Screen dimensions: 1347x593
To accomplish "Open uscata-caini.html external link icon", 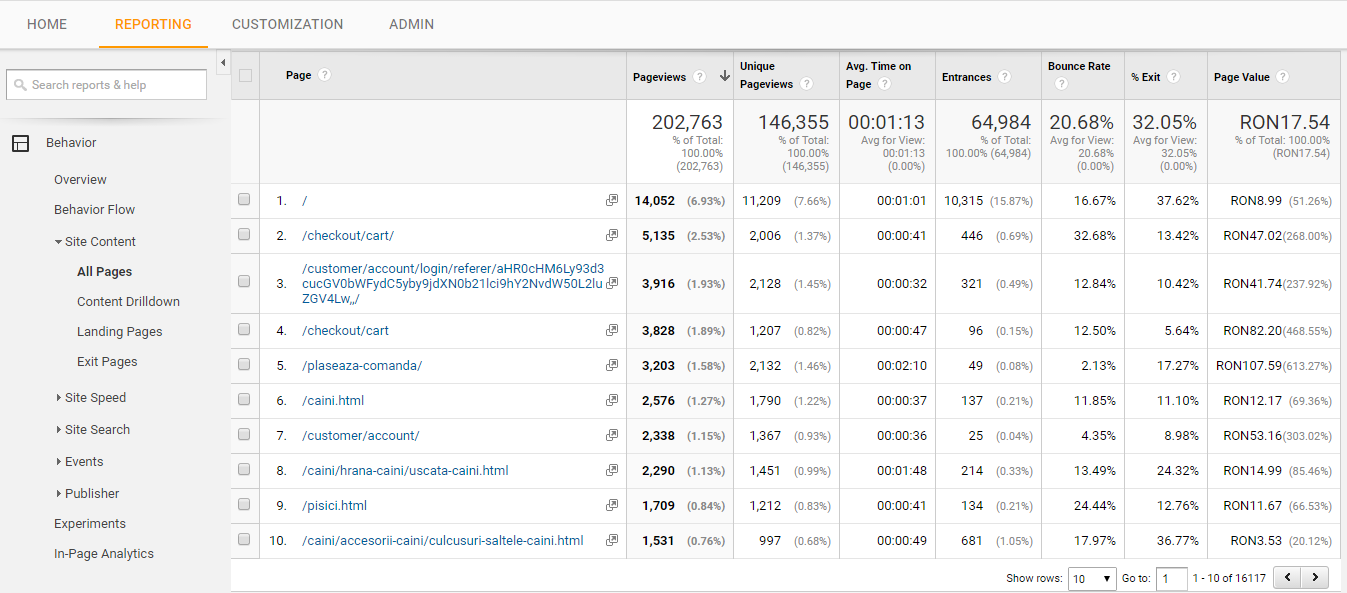I will (612, 471).
